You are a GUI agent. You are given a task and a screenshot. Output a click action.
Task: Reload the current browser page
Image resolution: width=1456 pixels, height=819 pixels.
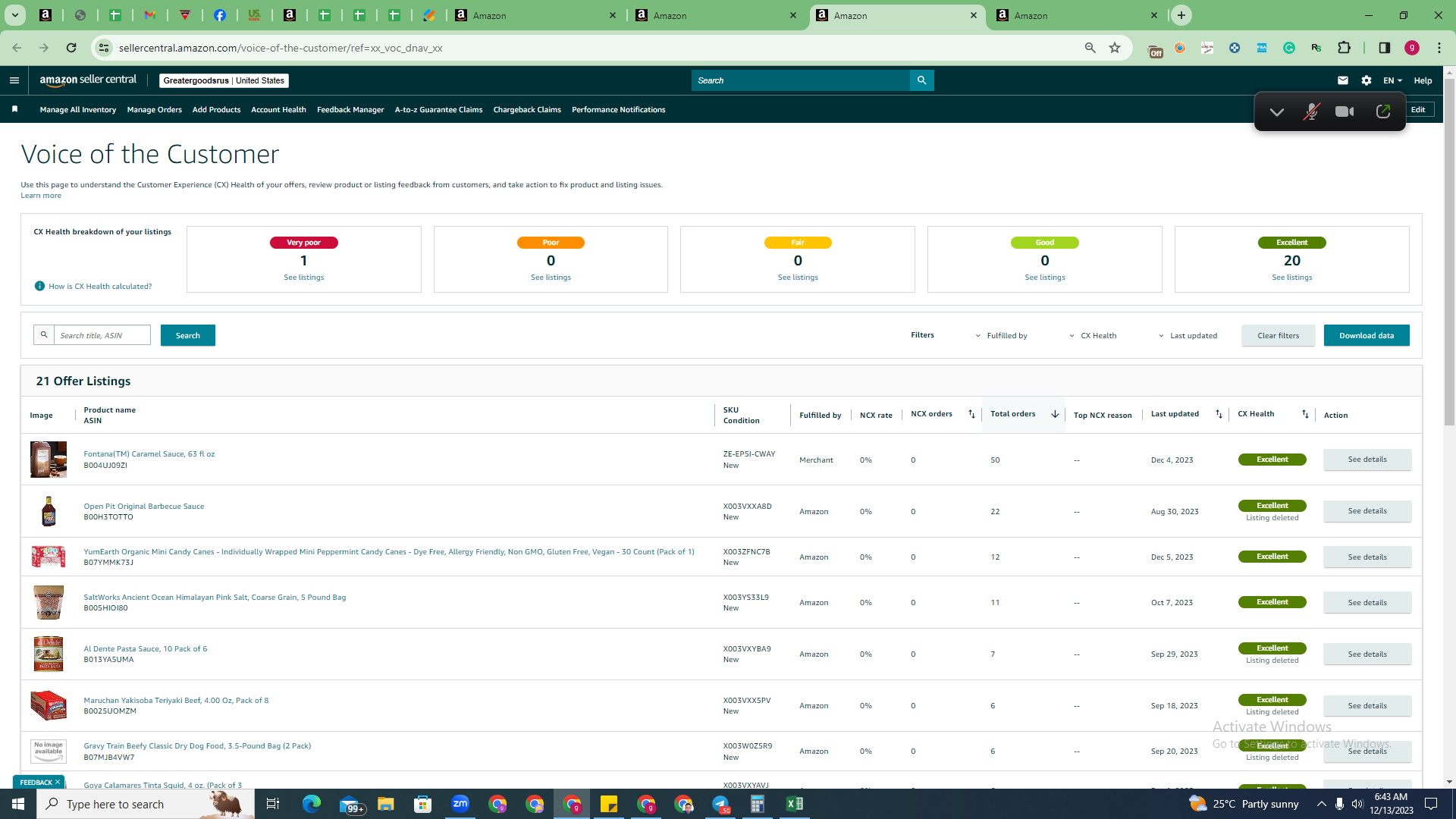71,48
